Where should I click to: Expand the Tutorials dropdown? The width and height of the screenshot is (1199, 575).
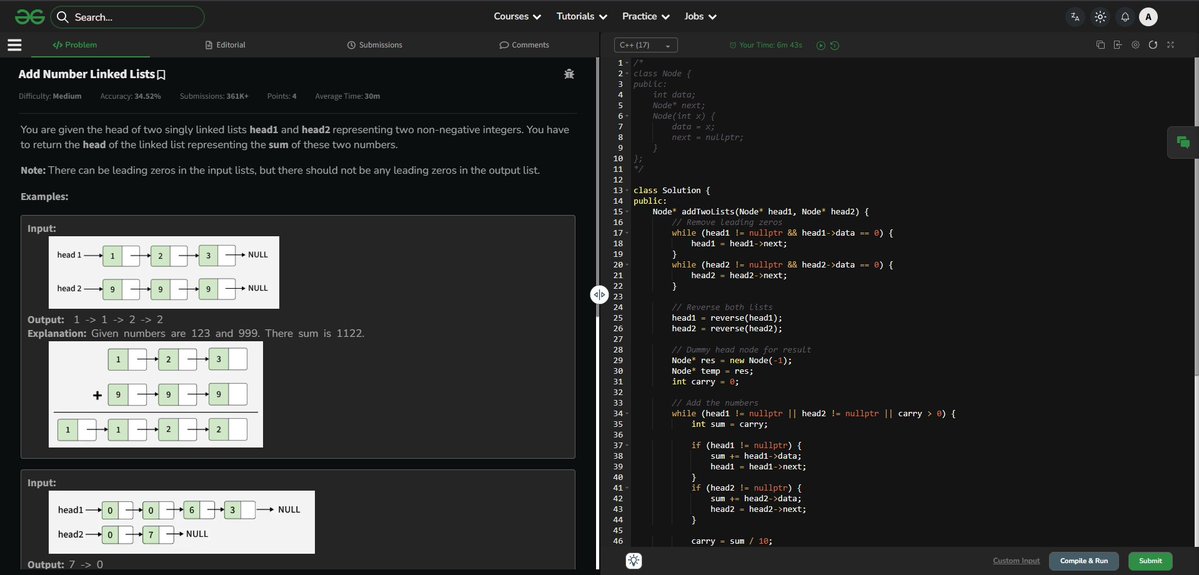point(581,16)
